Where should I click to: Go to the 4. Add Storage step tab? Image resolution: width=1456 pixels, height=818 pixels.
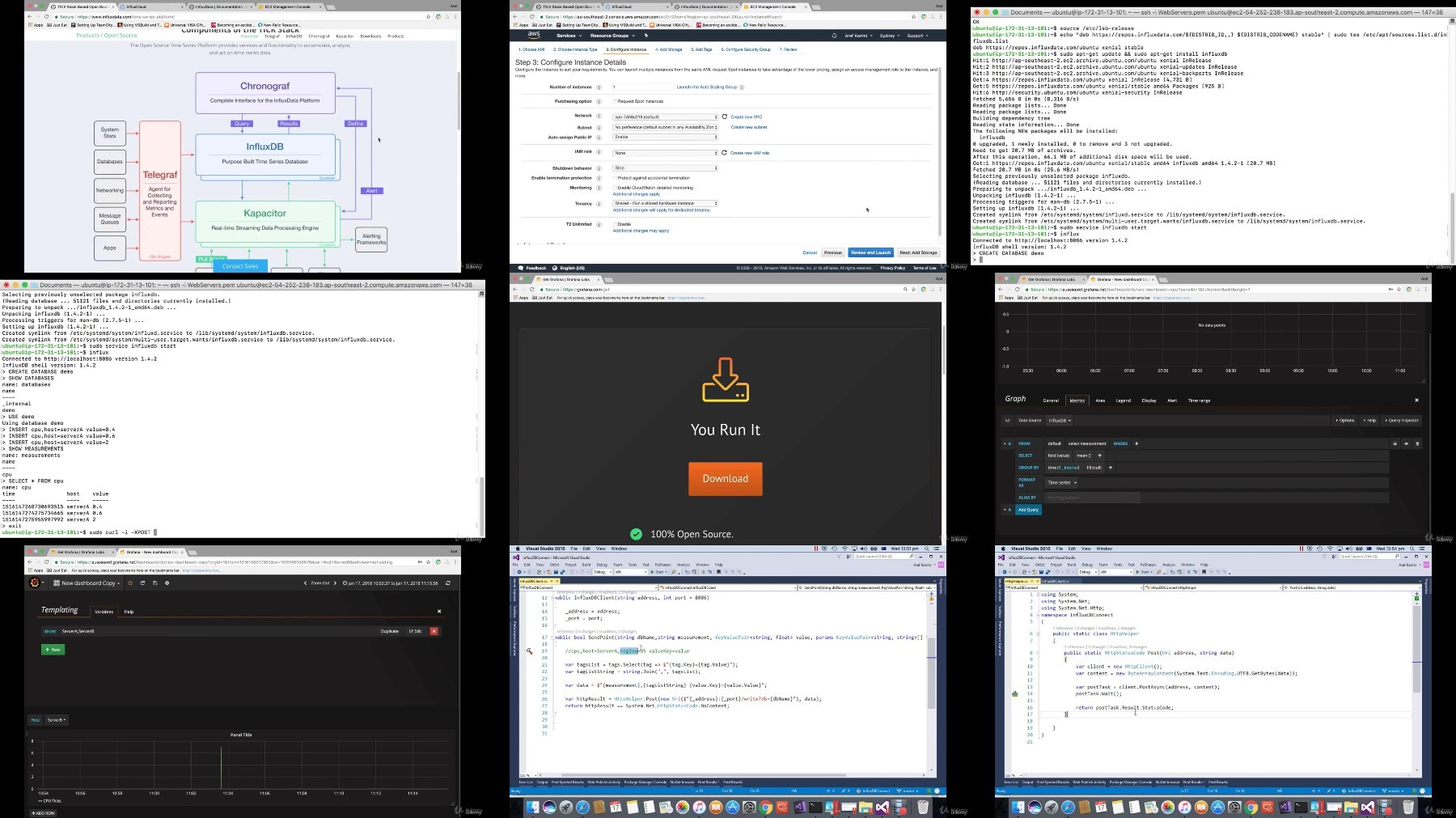pos(670,49)
